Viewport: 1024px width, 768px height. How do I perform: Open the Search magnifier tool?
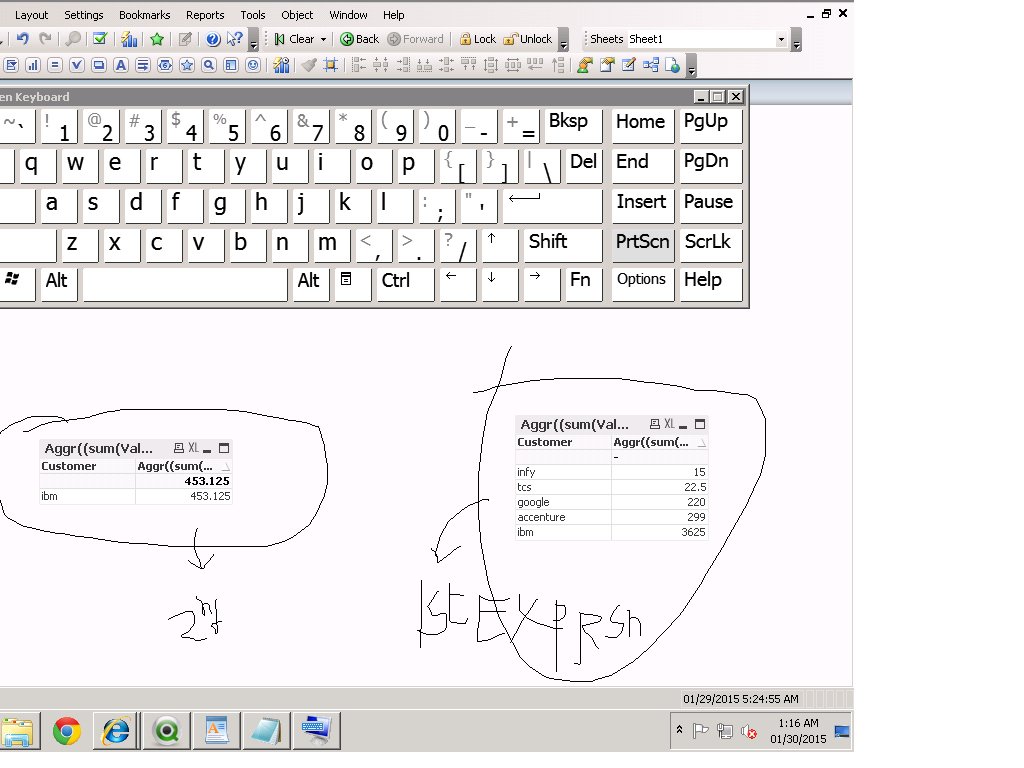pyautogui.click(x=73, y=39)
